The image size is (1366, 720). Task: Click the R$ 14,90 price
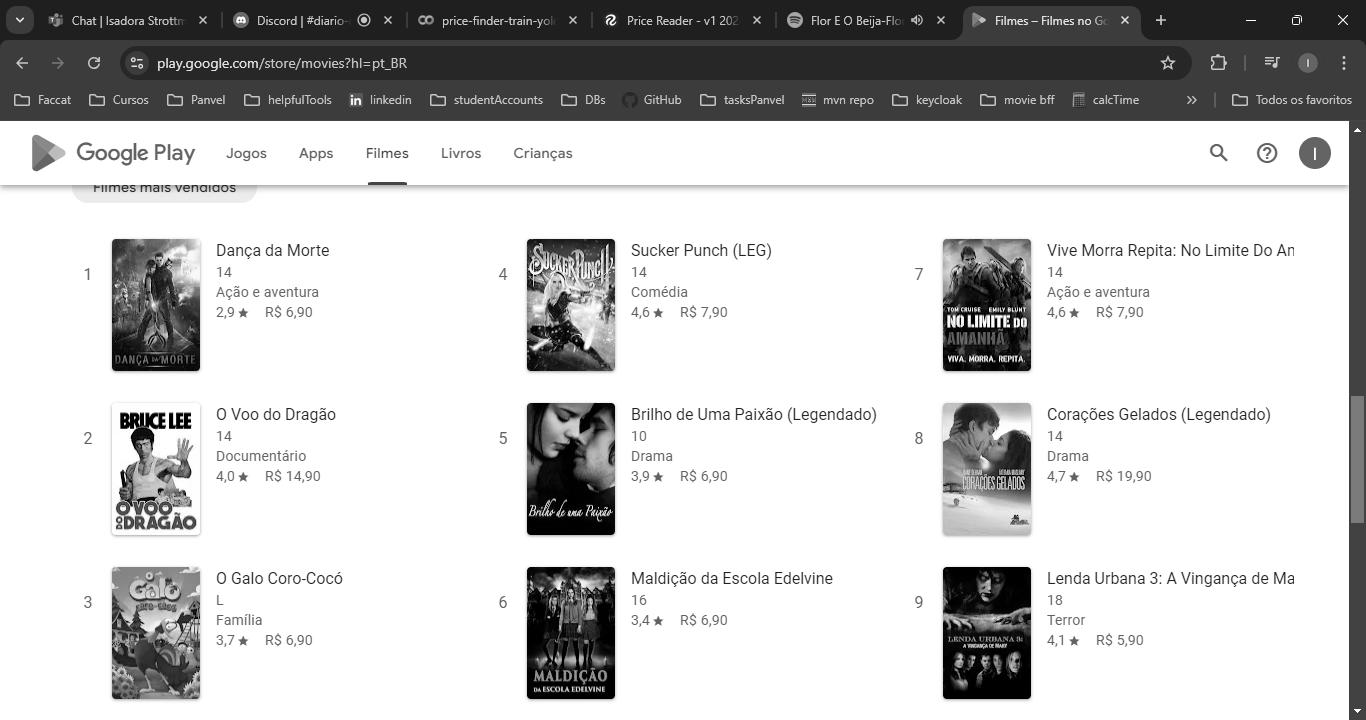pos(293,476)
